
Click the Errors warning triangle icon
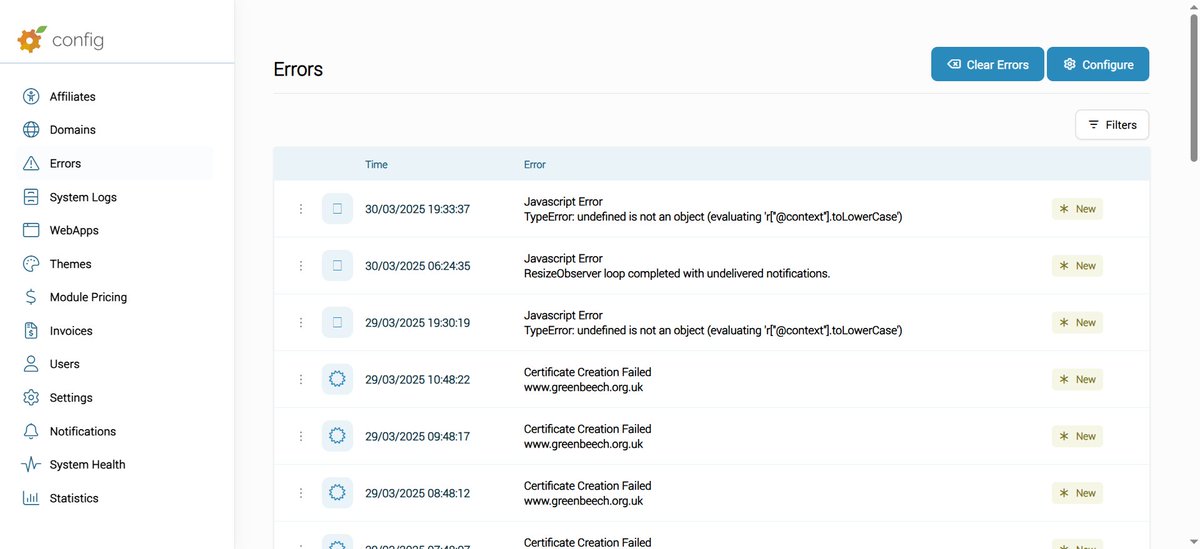(x=31, y=164)
